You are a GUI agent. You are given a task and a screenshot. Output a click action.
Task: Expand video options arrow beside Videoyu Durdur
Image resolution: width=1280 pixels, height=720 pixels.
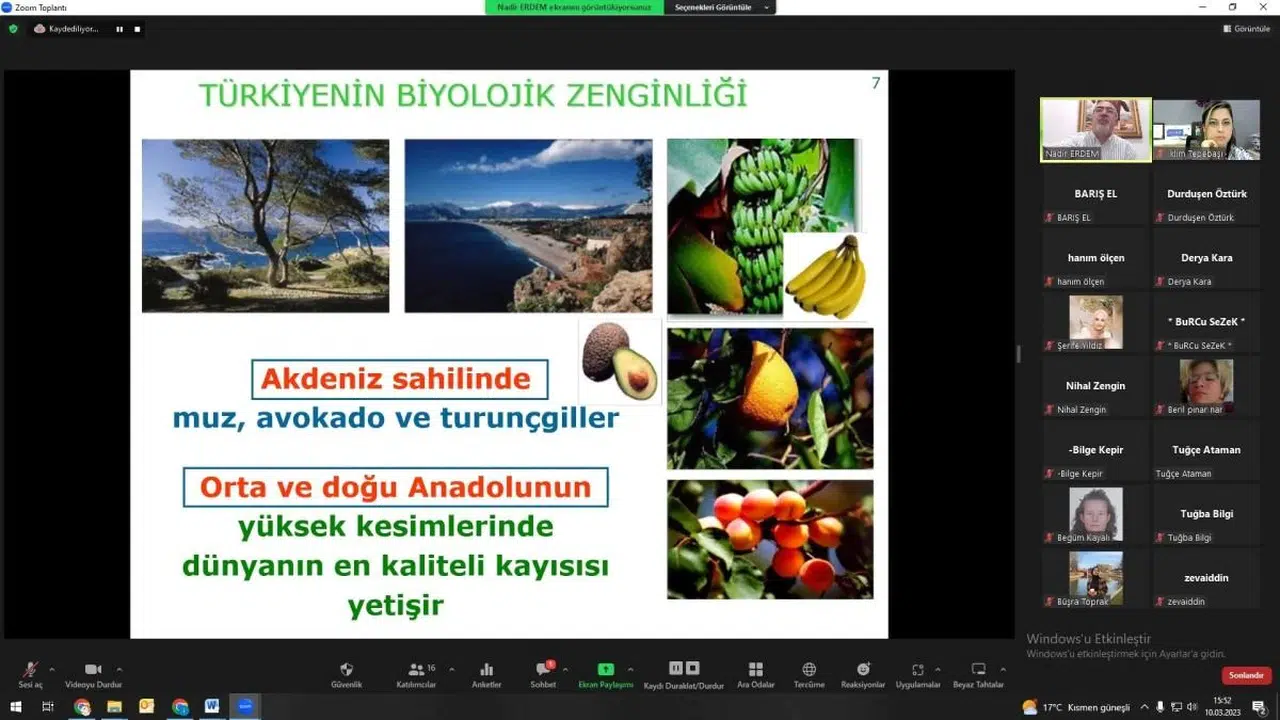(119, 669)
